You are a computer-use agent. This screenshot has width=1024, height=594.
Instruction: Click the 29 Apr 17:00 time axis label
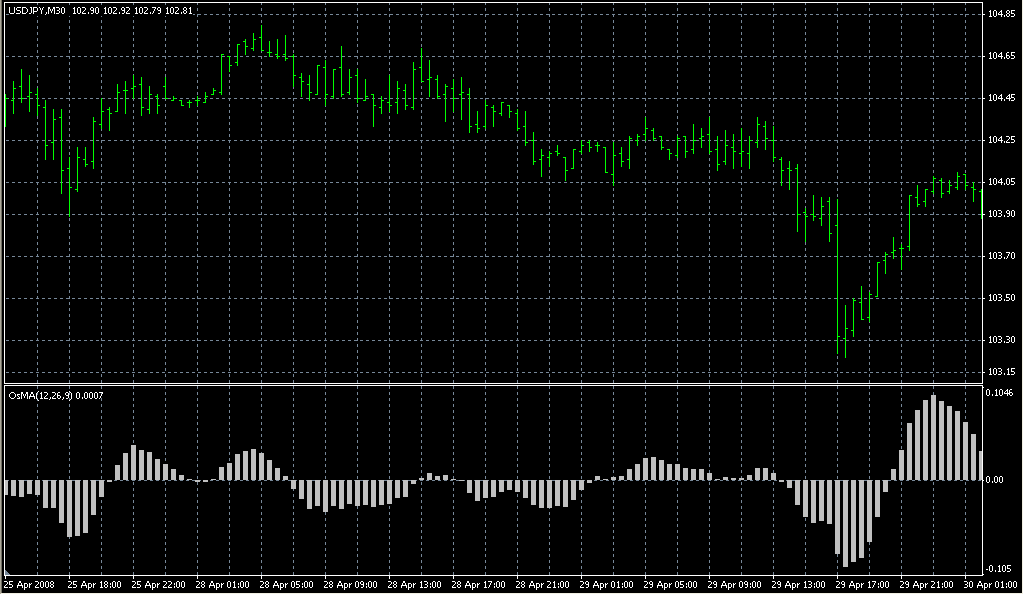(862, 585)
